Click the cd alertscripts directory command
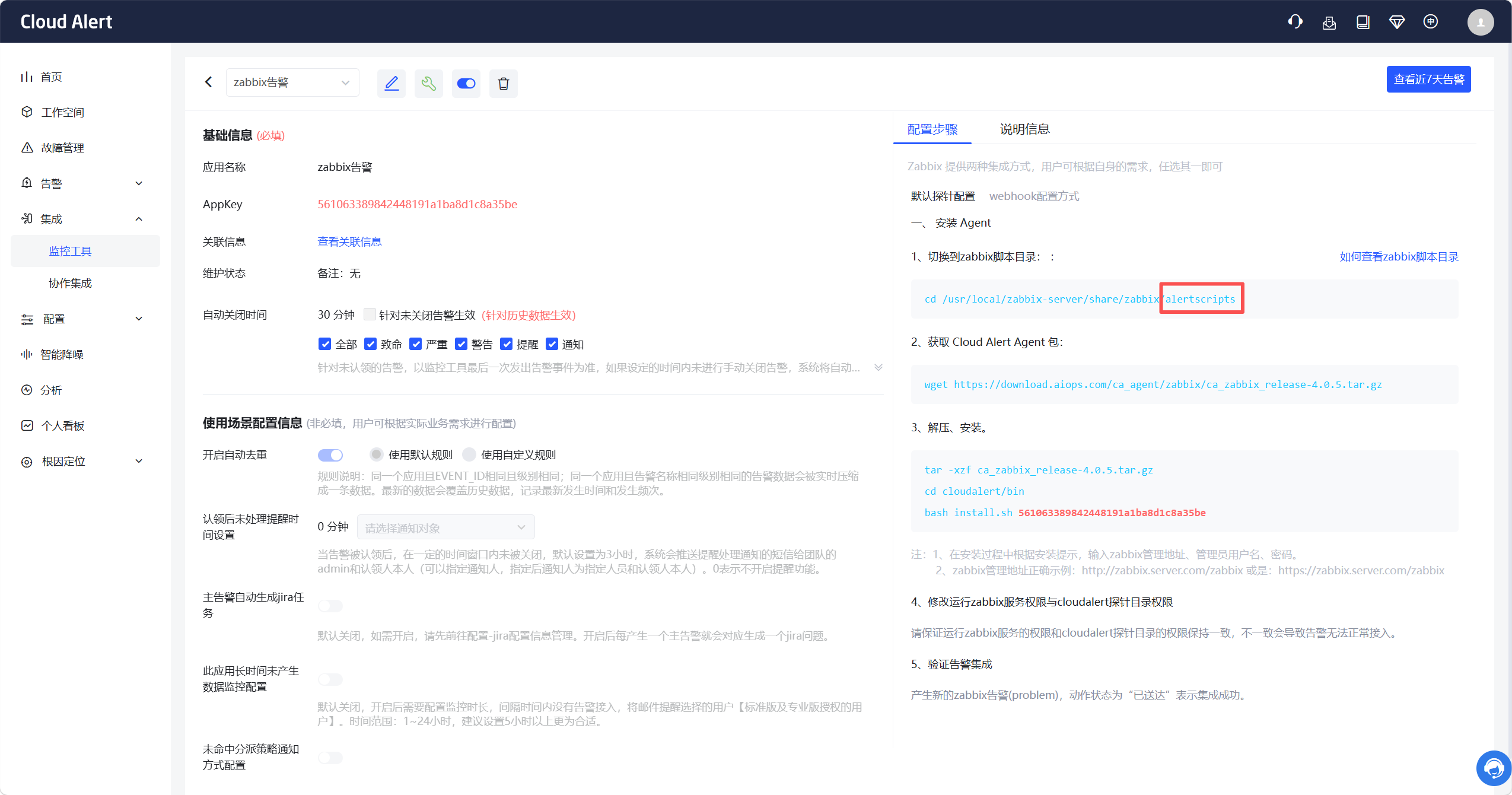Viewport: 1512px width, 795px height. point(1080,299)
